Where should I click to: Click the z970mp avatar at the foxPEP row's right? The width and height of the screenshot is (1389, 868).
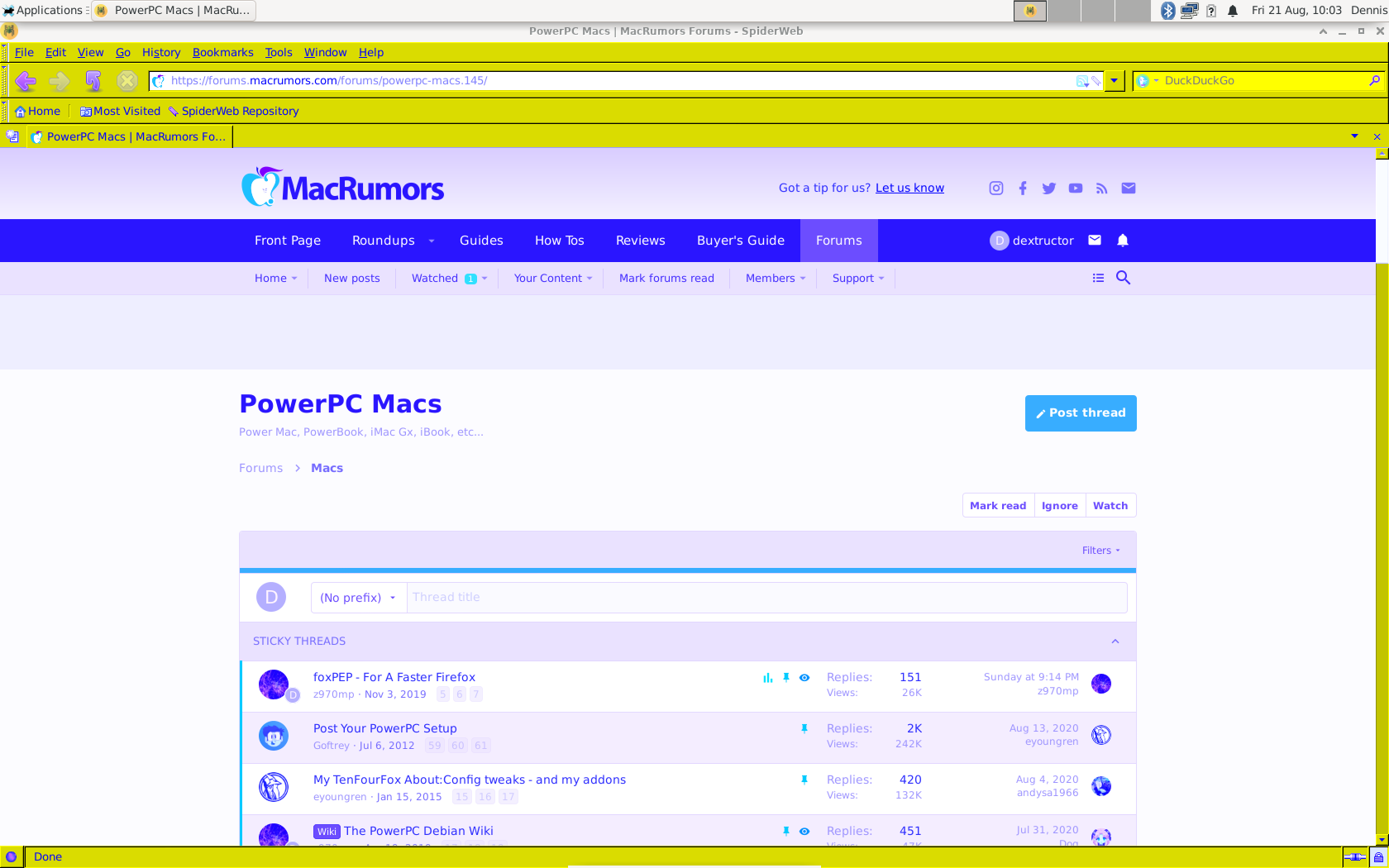click(1101, 684)
